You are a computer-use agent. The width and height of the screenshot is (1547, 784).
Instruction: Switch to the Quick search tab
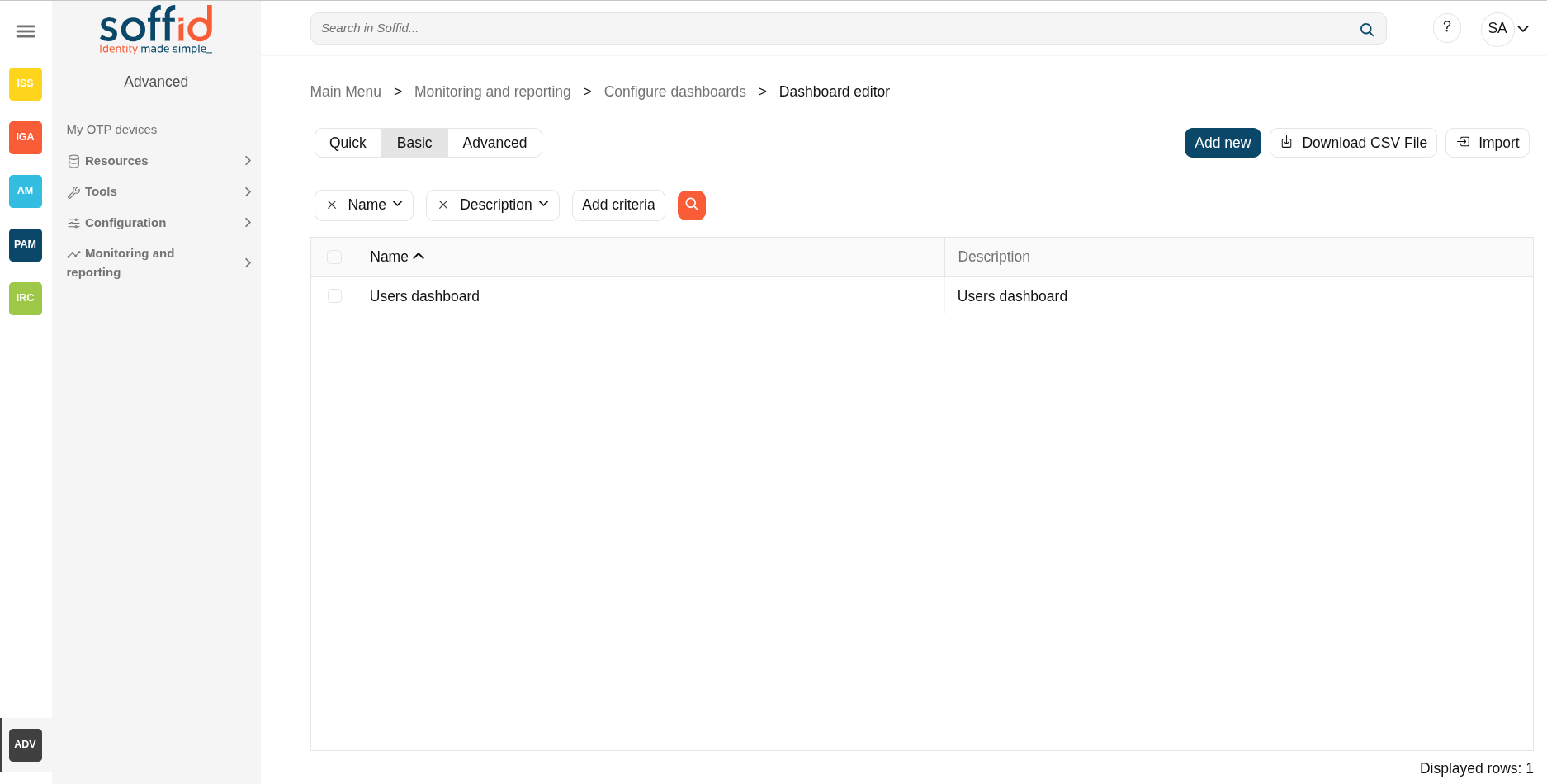coord(348,143)
